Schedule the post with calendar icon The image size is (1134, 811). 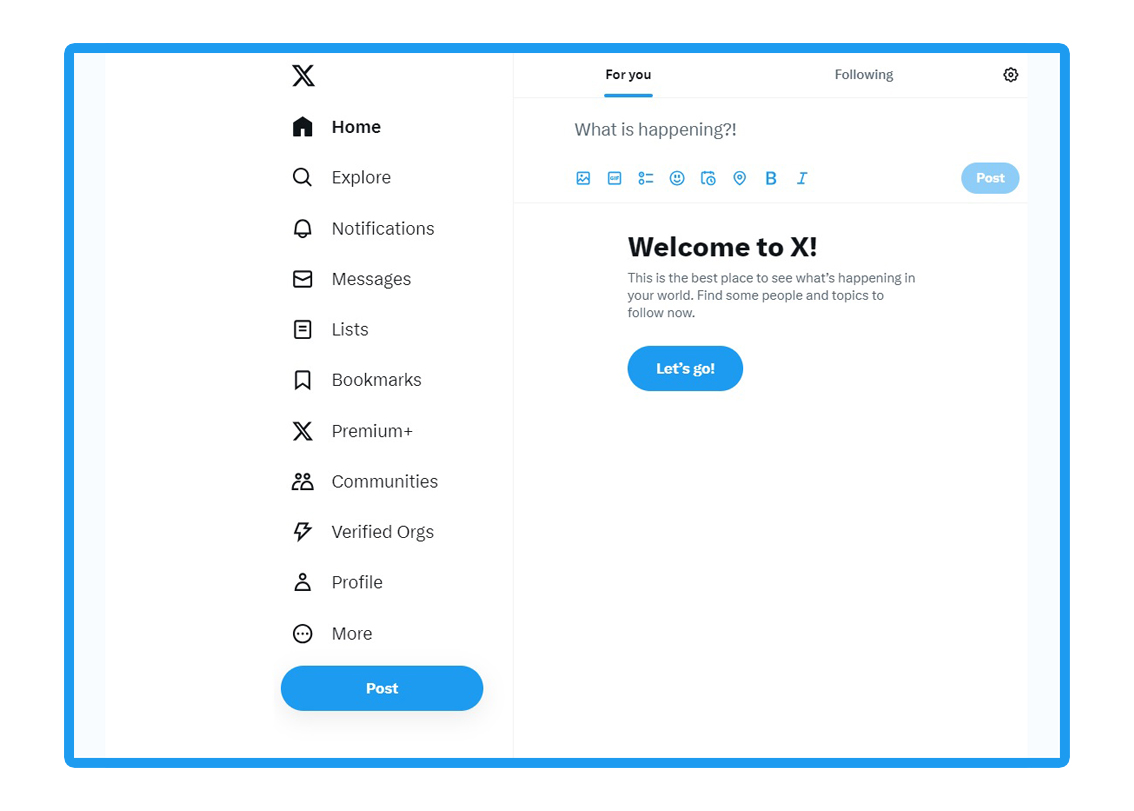[x=708, y=178]
